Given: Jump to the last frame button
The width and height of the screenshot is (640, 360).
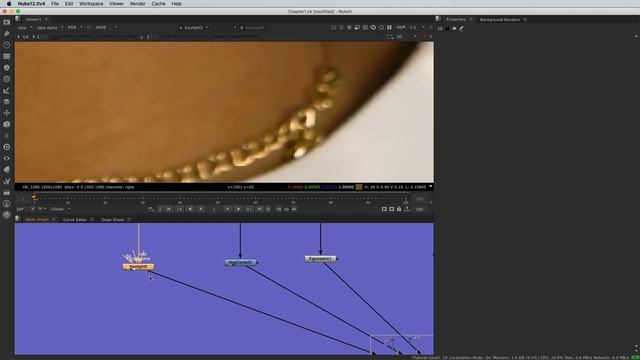Looking at the screenshot, I should 260,209.
